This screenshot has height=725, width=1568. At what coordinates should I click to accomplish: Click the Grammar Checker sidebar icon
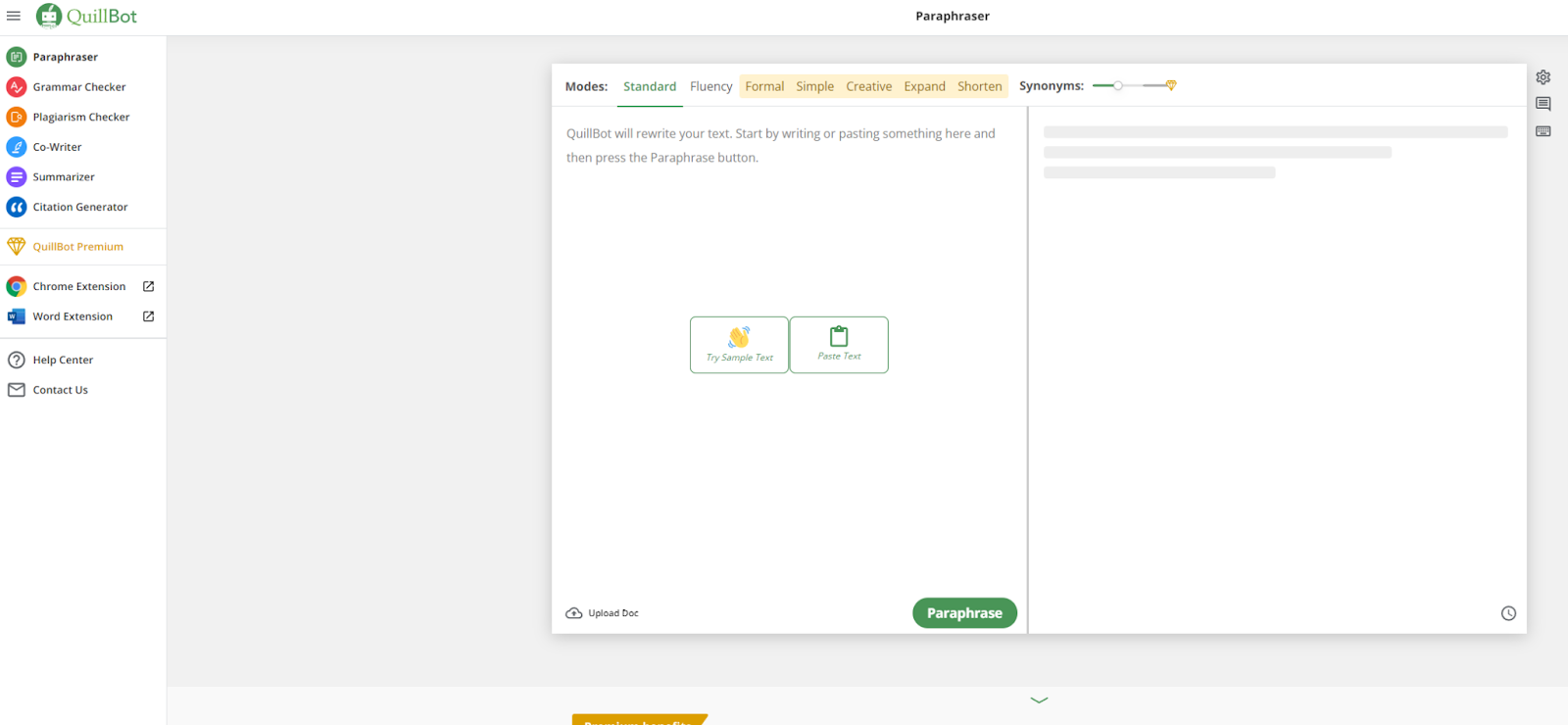(17, 87)
